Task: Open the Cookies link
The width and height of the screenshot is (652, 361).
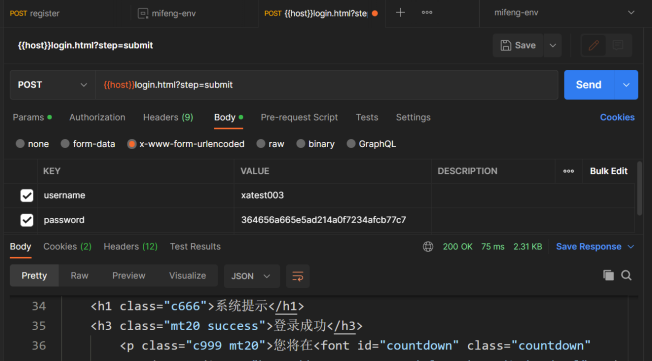Action: [617, 117]
